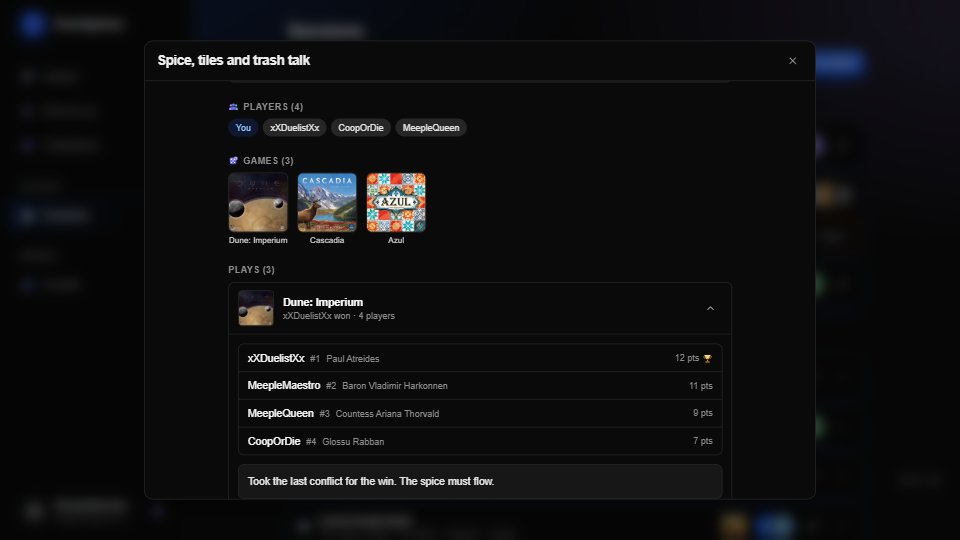Click the Dune: Imperium play thumbnail
The height and width of the screenshot is (540, 960).
point(256,308)
